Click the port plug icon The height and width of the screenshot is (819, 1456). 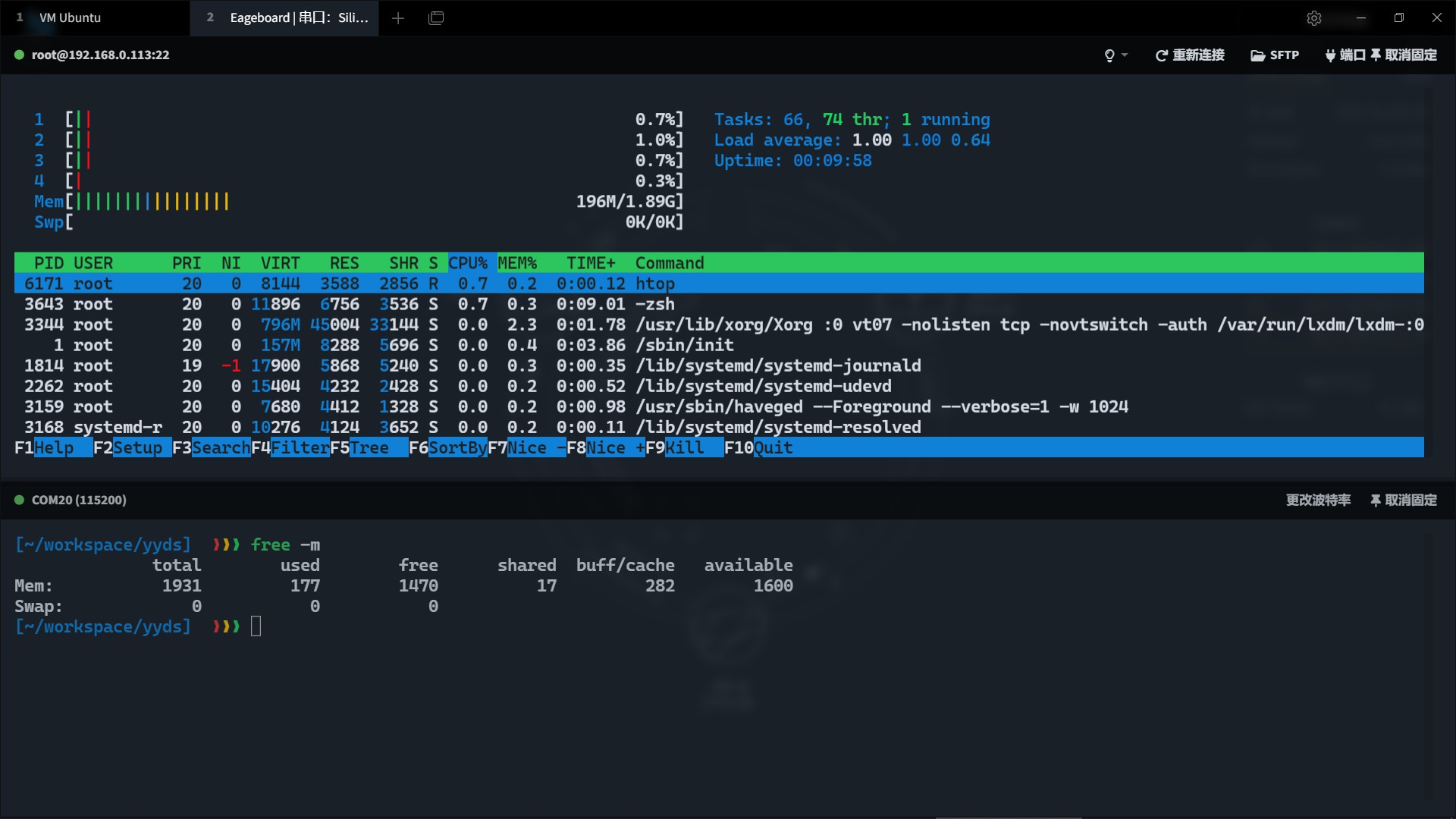pyautogui.click(x=1330, y=55)
